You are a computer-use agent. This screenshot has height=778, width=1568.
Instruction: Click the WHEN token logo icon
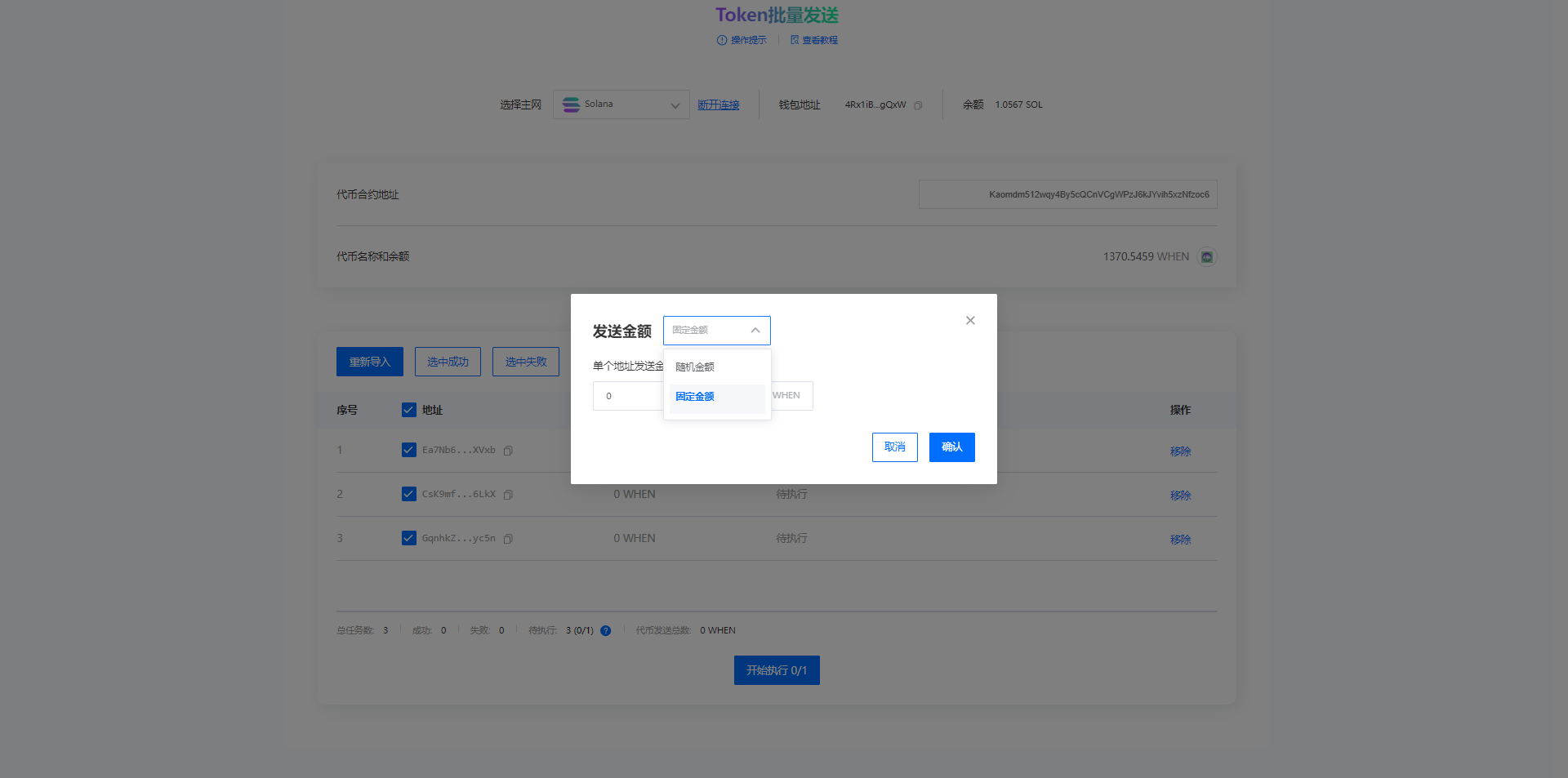pos(1206,257)
